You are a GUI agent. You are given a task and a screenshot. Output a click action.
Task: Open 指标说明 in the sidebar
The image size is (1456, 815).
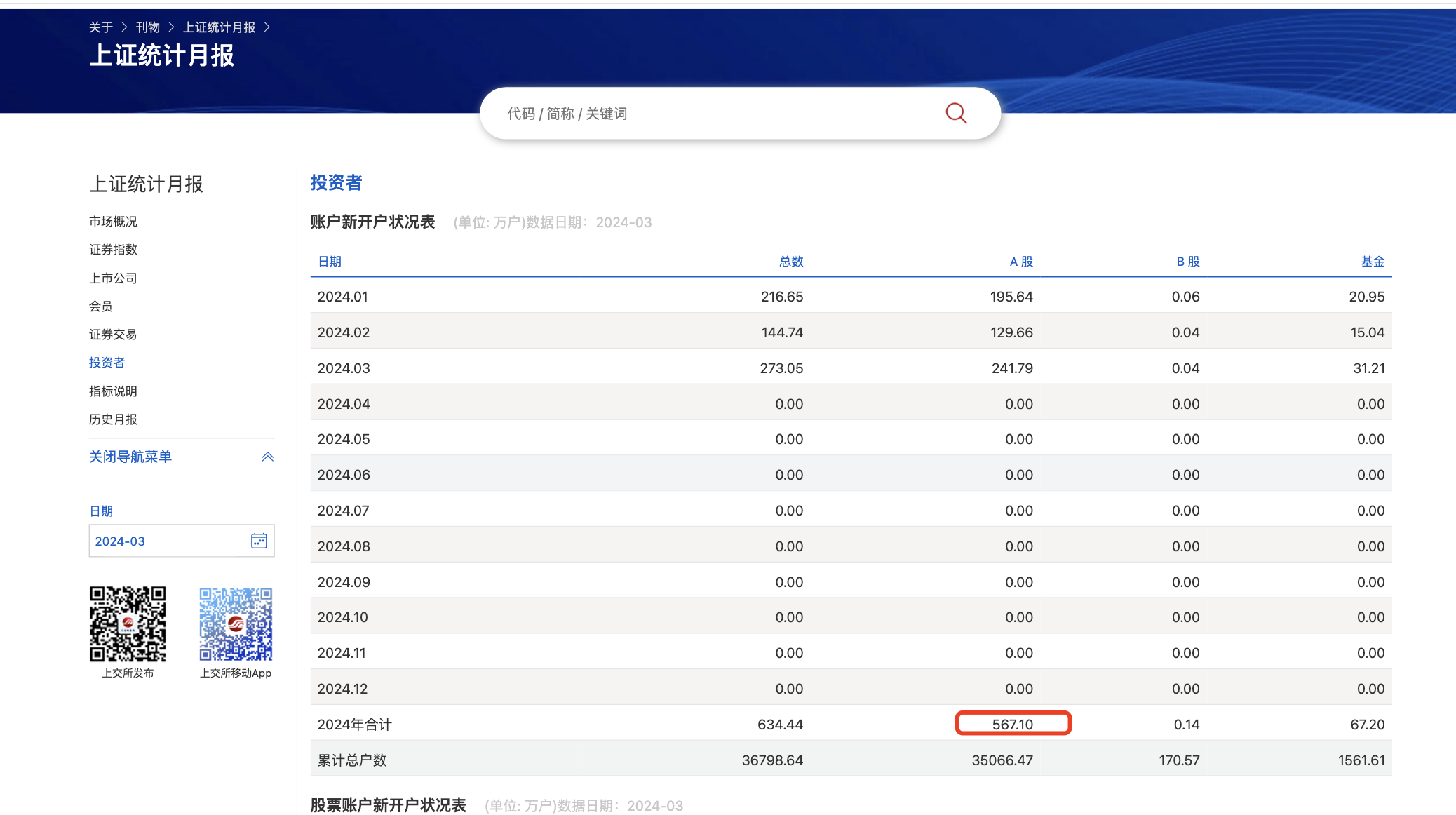(113, 391)
